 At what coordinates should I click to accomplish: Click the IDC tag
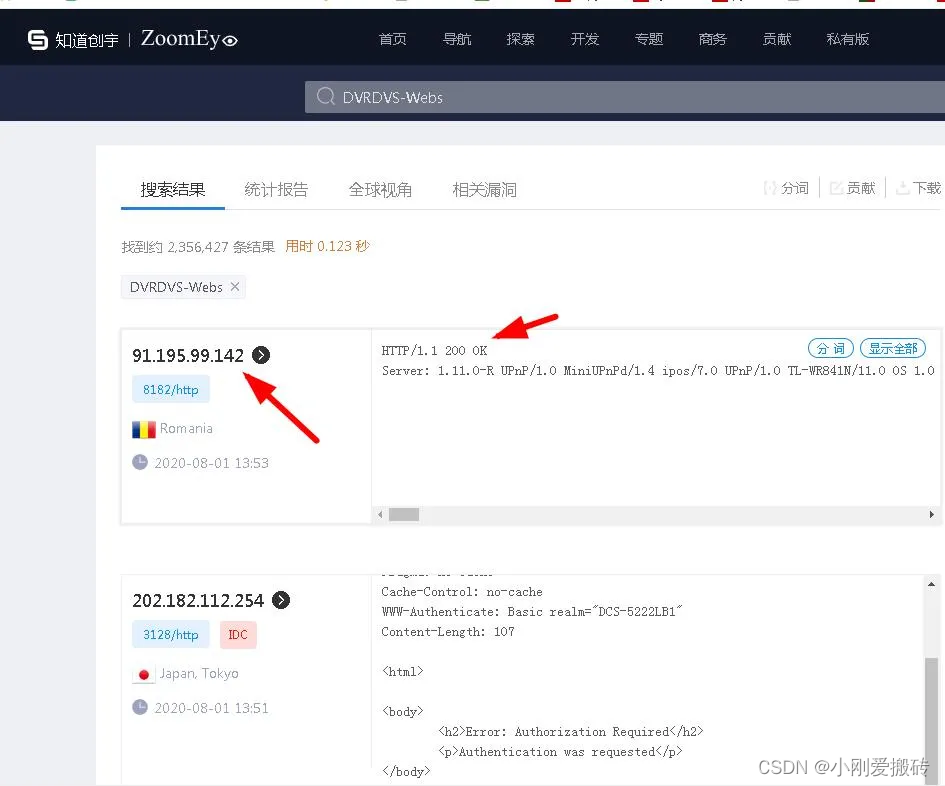coord(238,635)
